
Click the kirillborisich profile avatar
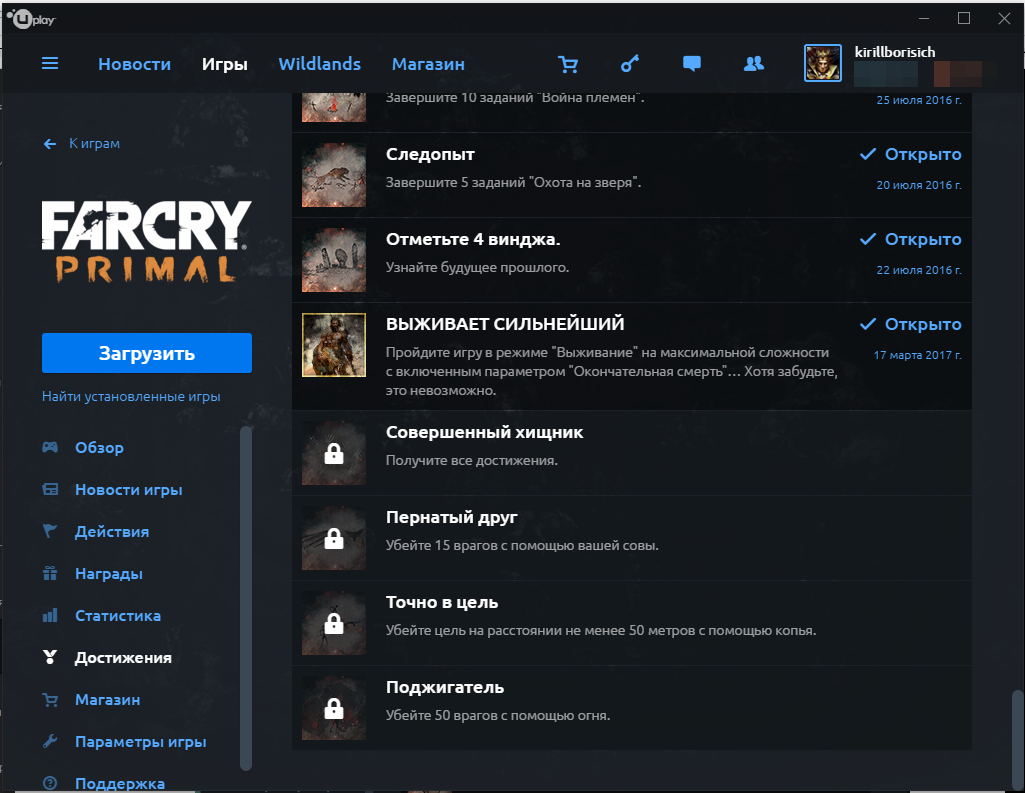pos(822,63)
